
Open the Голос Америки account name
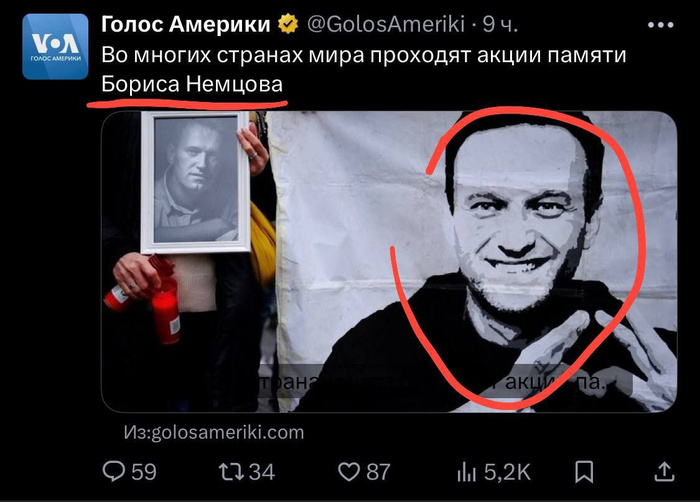[186, 24]
